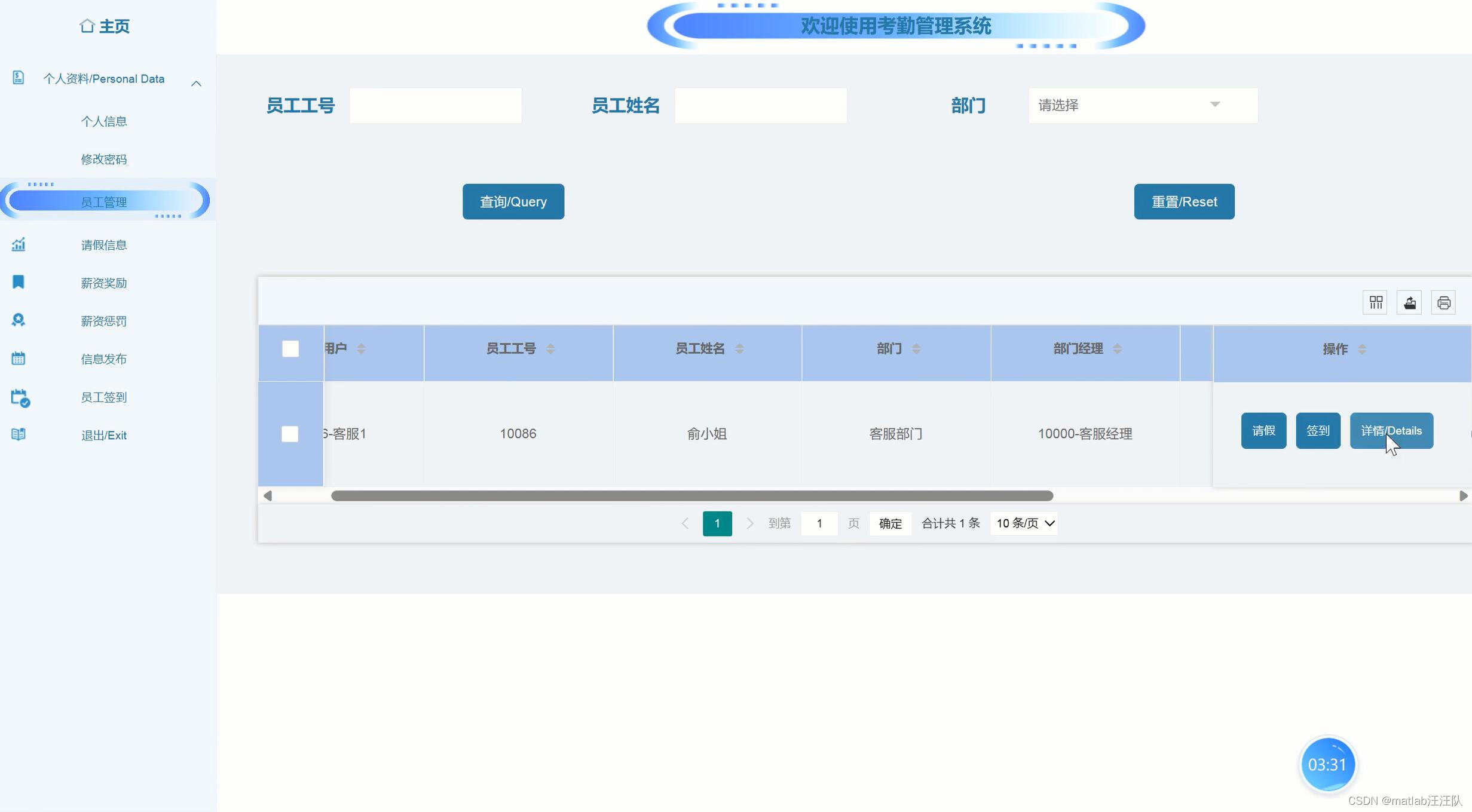Viewport: 1472px width, 812px height.
Task: Open the 部门 请选择 dropdown
Action: pyautogui.click(x=1143, y=105)
